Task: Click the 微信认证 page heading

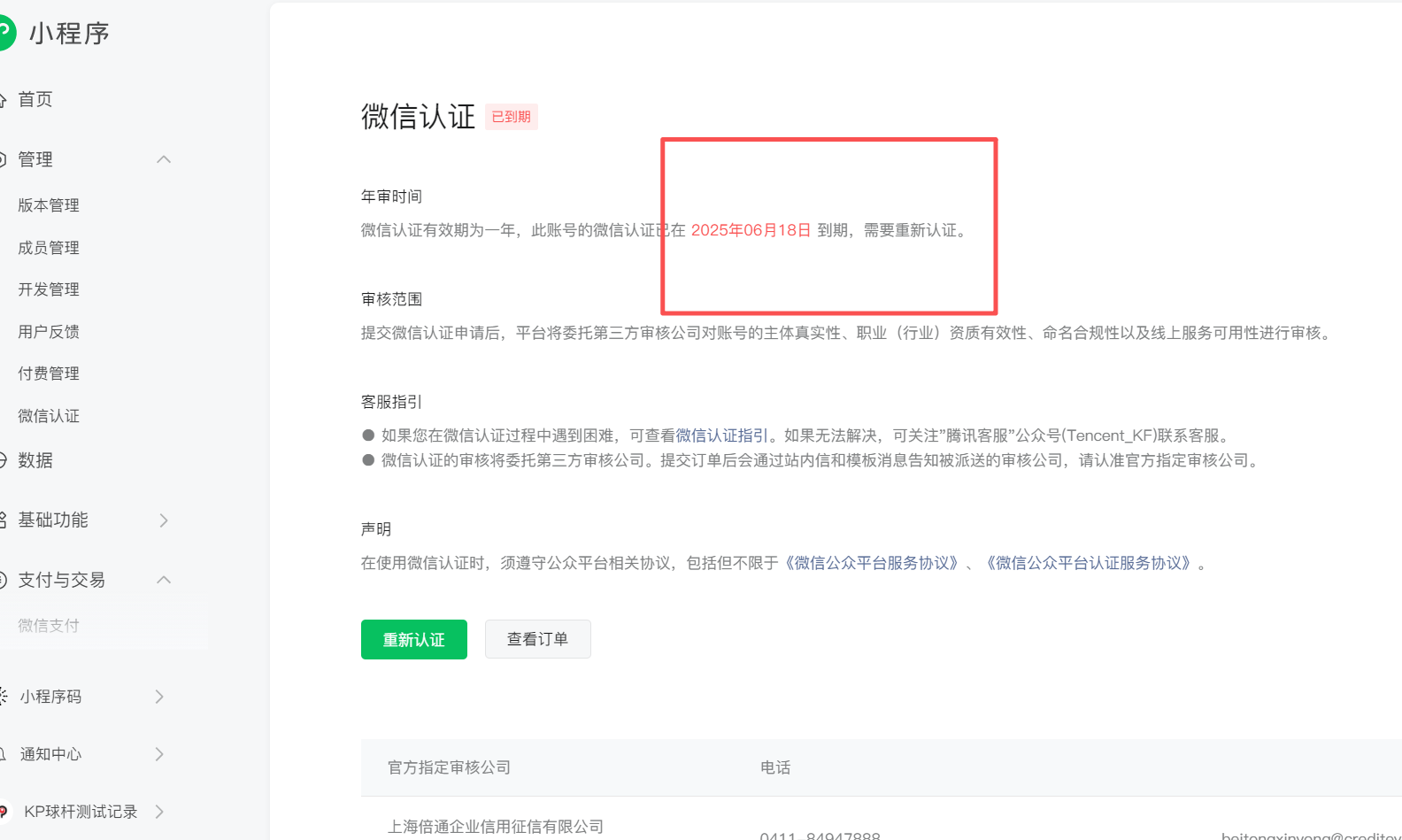Action: click(419, 117)
